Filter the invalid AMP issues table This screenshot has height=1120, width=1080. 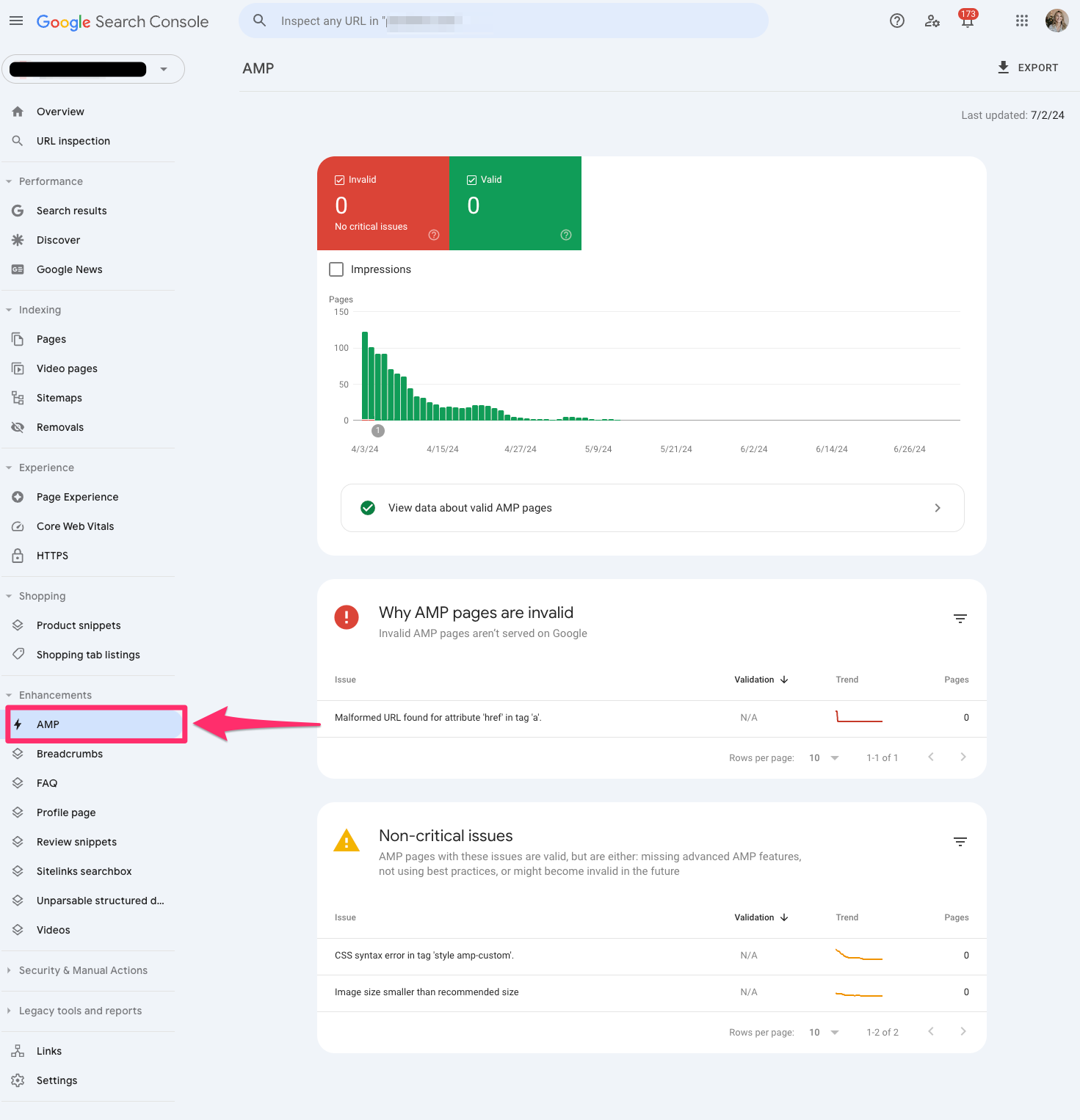point(960,619)
